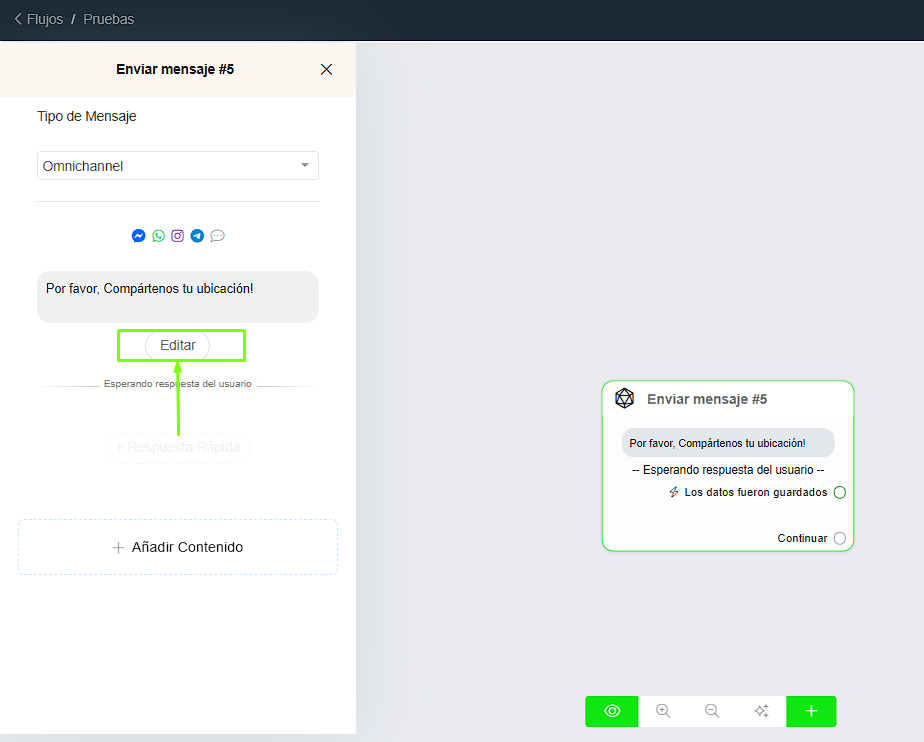Open the Pruebas breadcrumb item

(108, 19)
